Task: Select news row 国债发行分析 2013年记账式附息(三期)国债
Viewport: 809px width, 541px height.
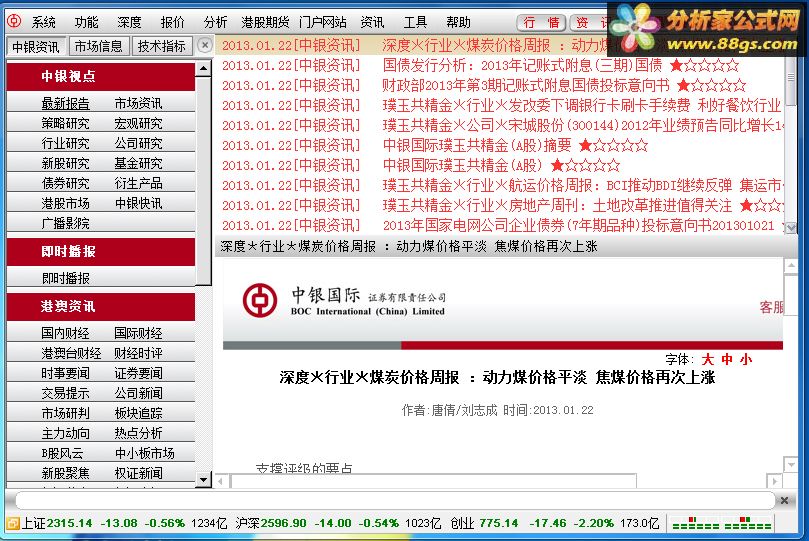Action: click(499, 65)
